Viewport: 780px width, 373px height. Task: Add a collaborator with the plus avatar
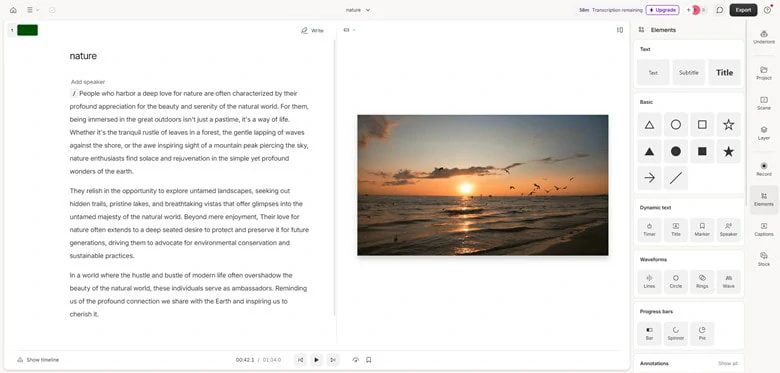689,10
